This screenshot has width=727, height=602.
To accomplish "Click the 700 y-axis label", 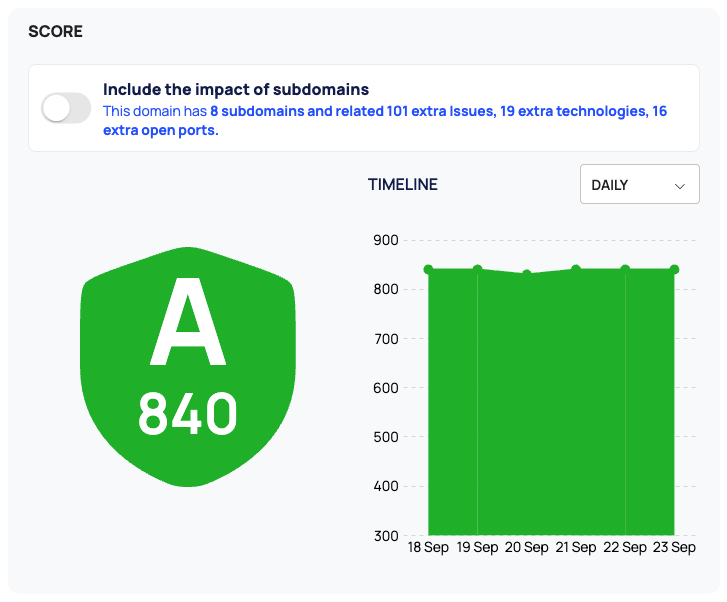I will (x=386, y=339).
